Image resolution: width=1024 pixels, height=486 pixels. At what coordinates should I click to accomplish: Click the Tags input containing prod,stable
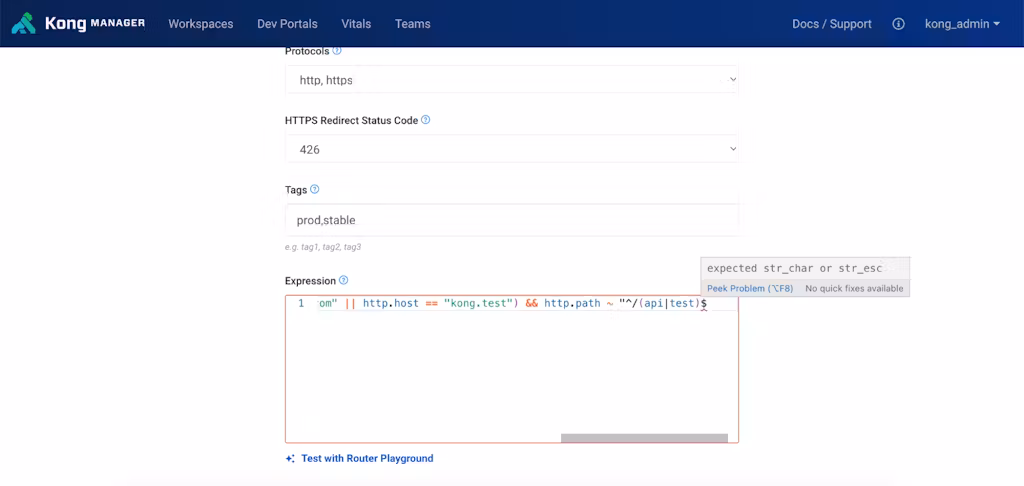pos(511,220)
